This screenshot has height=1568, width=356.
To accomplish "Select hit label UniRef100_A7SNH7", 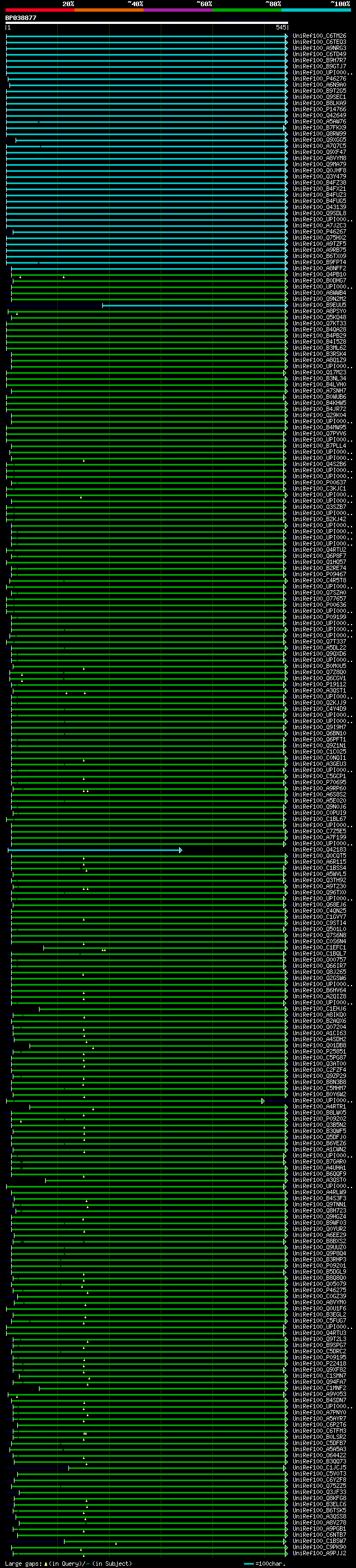I will (319, 391).
